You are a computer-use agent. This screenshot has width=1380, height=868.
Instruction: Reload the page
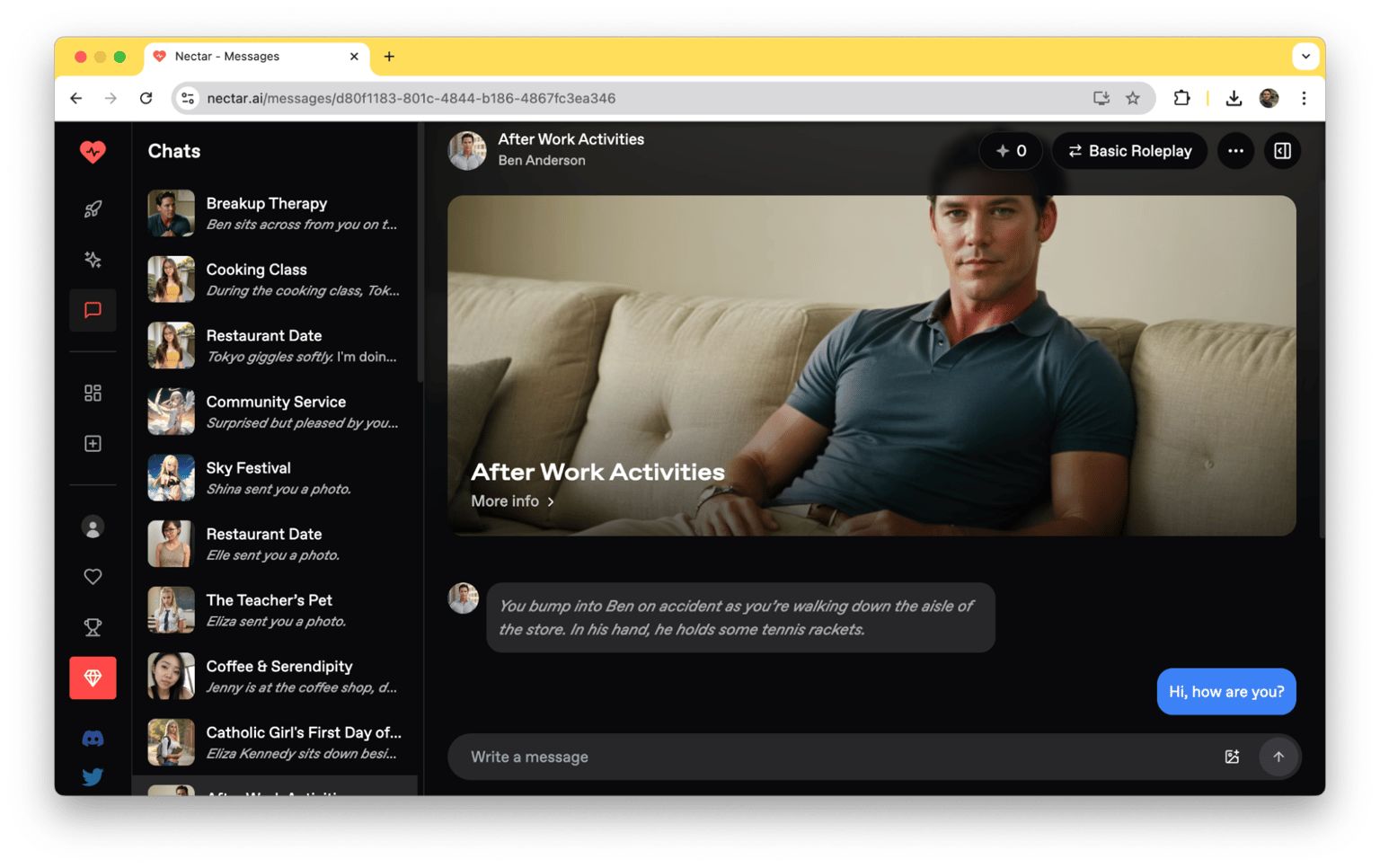pyautogui.click(x=146, y=98)
